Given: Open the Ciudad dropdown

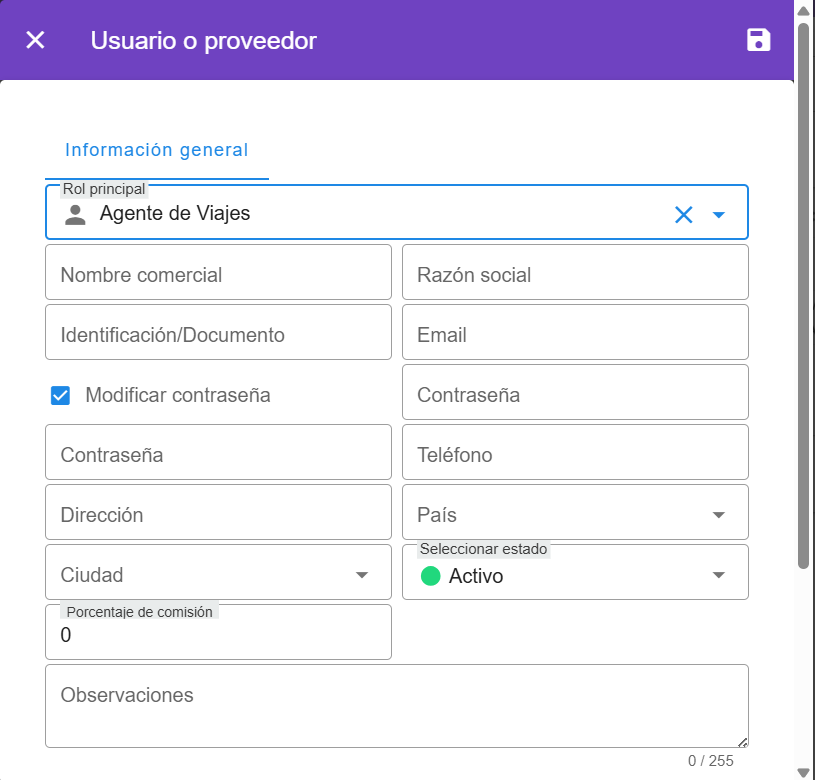Looking at the screenshot, I should tap(361, 575).
